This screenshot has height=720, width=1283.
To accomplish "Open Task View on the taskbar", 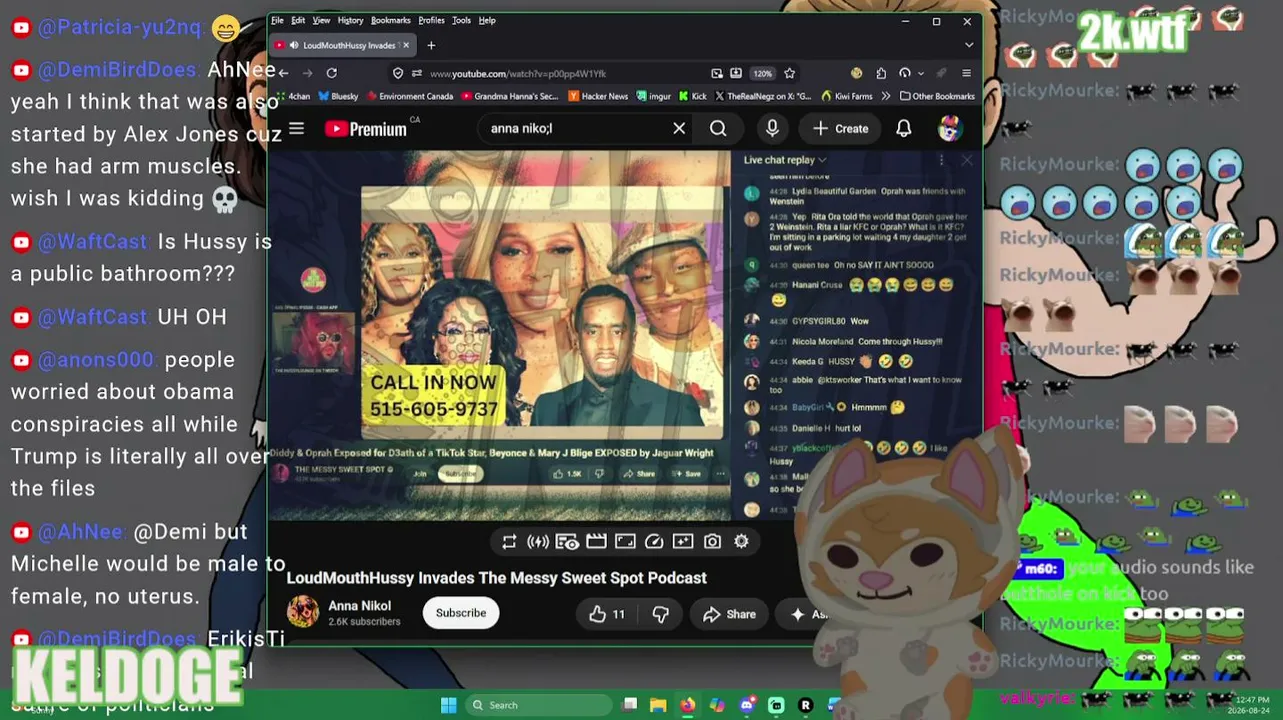I will (x=629, y=705).
